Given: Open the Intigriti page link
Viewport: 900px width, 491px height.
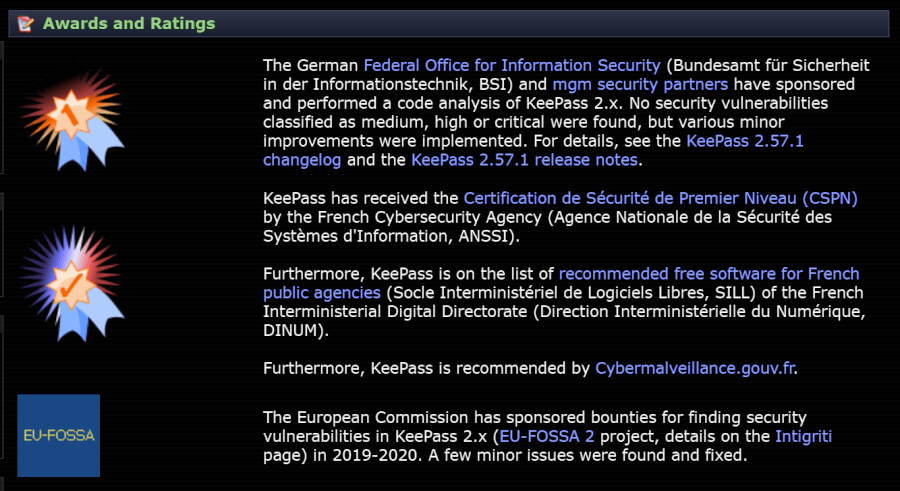Looking at the screenshot, I should [x=803, y=436].
